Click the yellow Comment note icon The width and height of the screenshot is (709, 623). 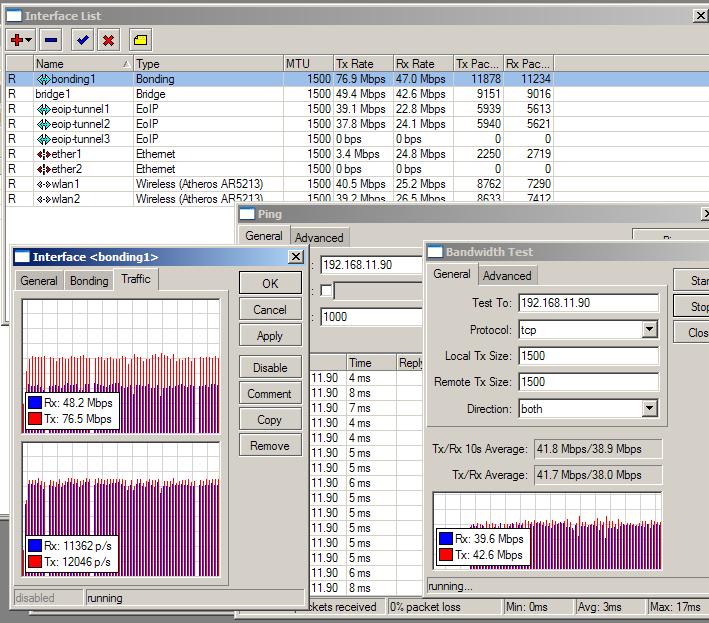(x=139, y=40)
